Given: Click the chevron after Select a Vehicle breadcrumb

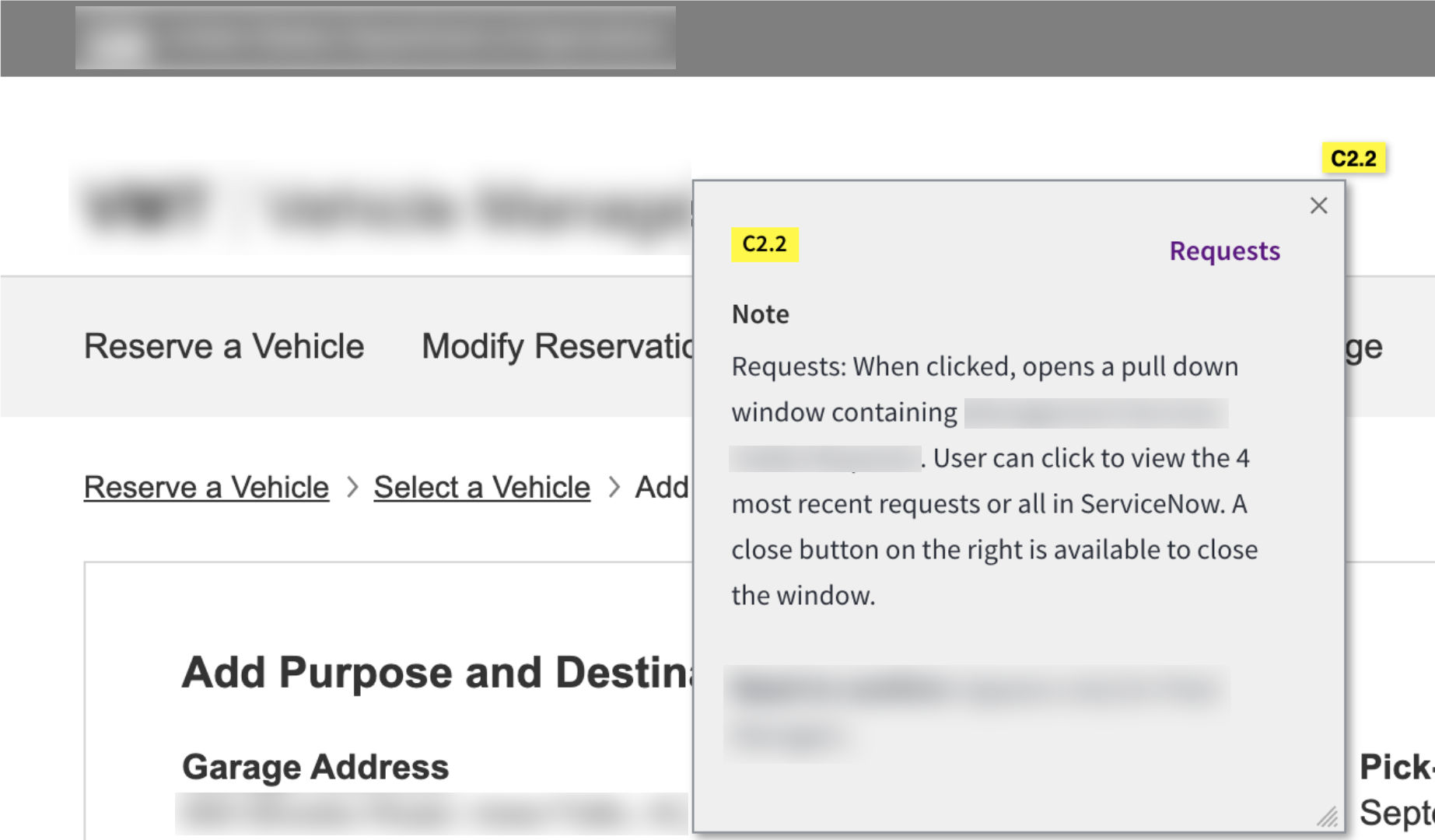Looking at the screenshot, I should pos(614,488).
